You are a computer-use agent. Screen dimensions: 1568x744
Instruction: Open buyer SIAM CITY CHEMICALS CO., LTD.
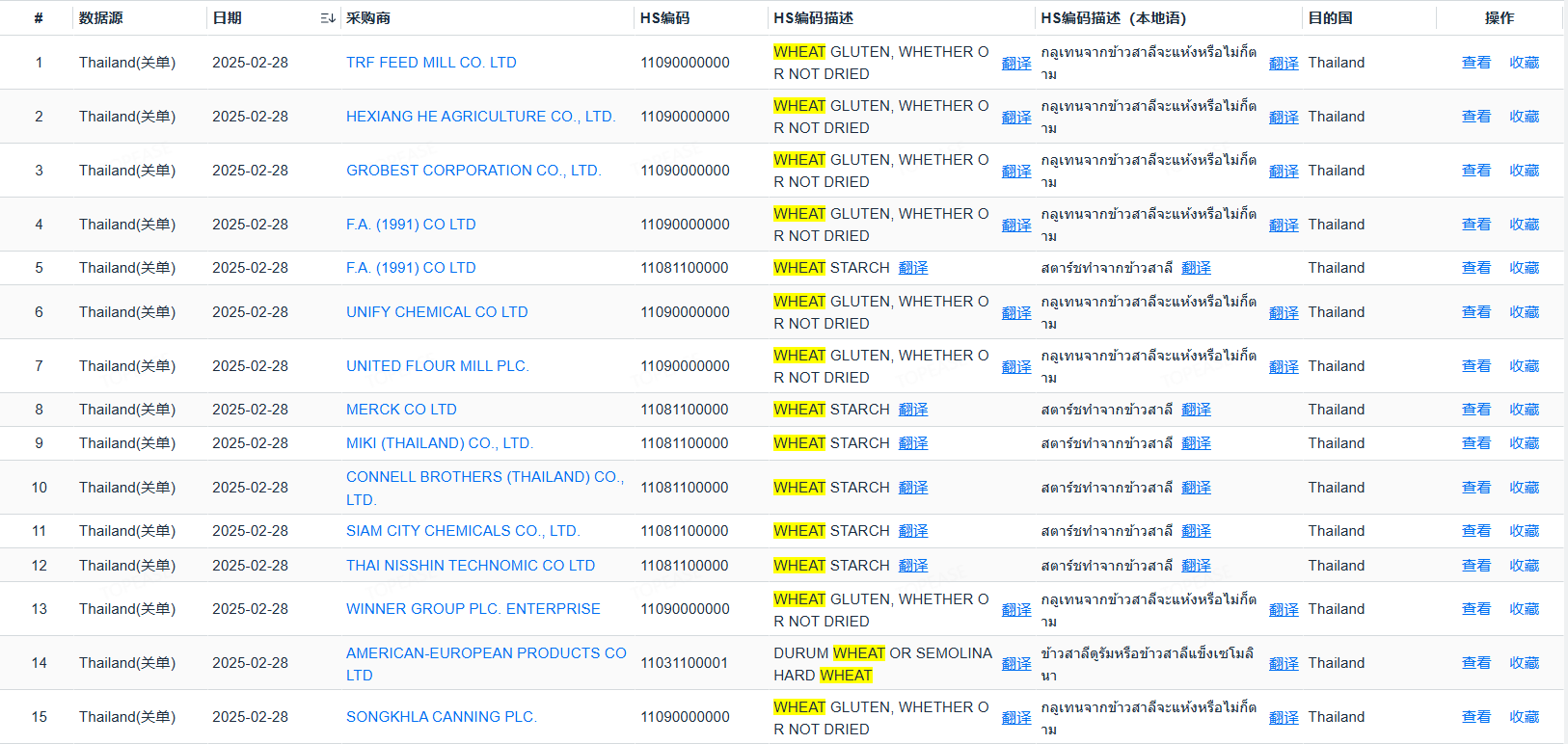pyautogui.click(x=463, y=531)
